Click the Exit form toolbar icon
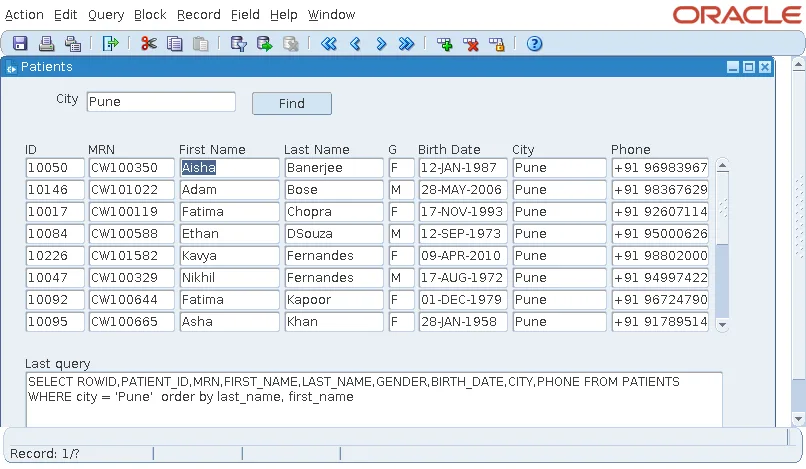The width and height of the screenshot is (806, 469). click(110, 44)
